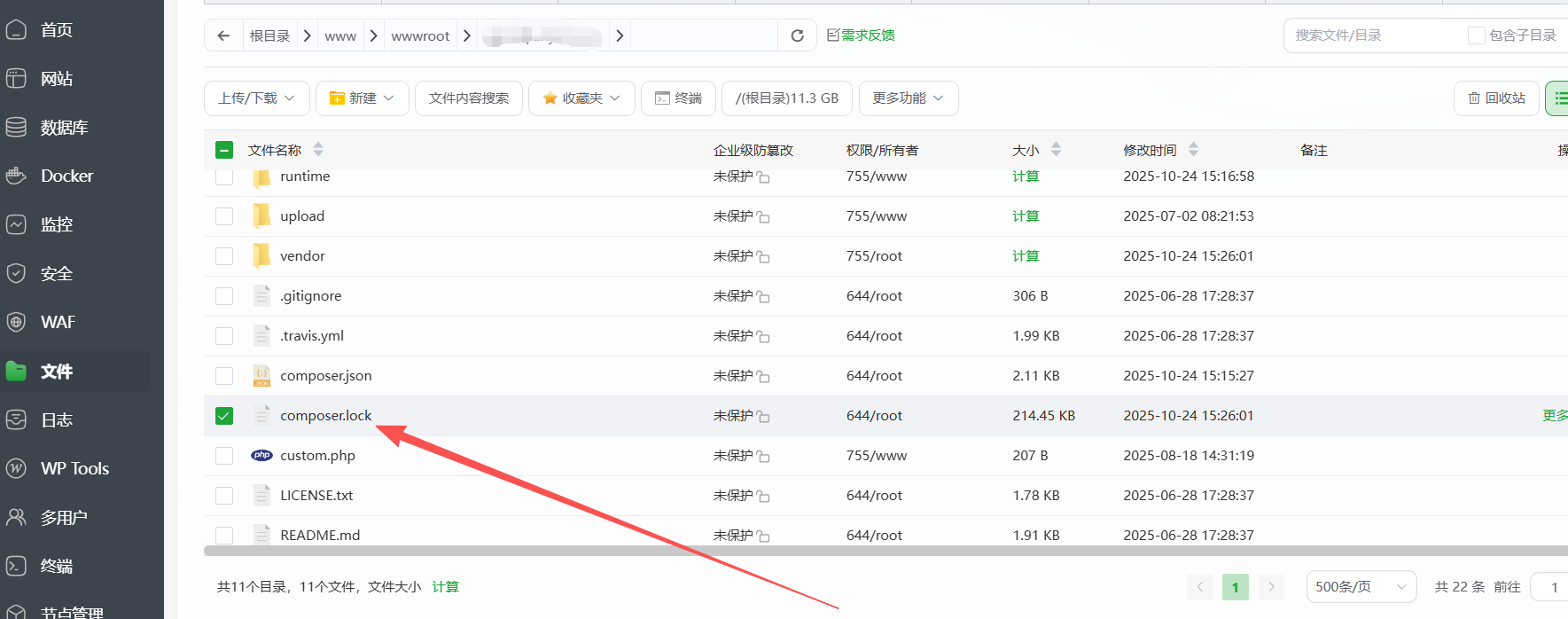1568x619 pixels.
Task: Click page number 1 button
Action: click(1236, 586)
